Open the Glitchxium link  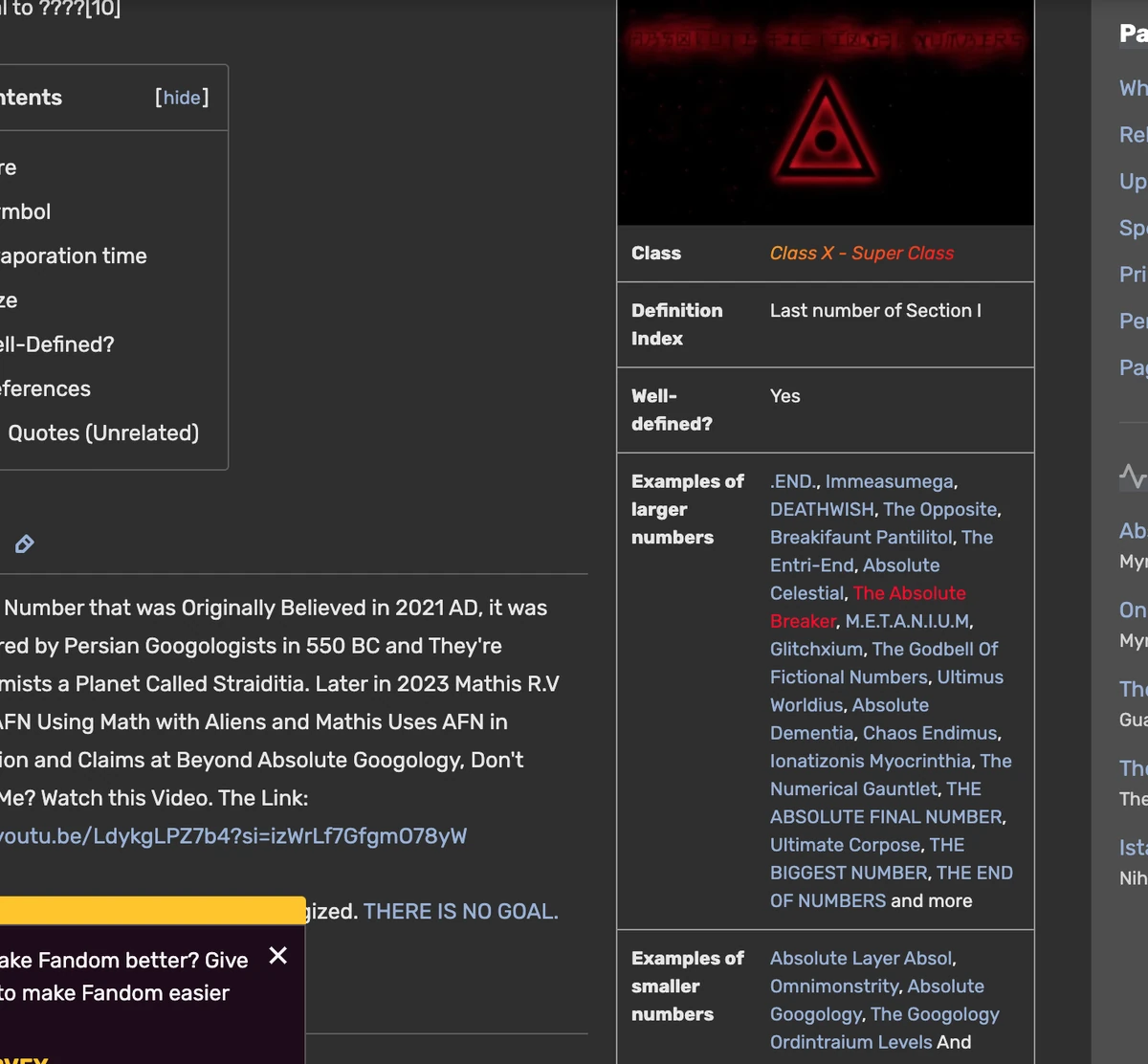pos(816,650)
